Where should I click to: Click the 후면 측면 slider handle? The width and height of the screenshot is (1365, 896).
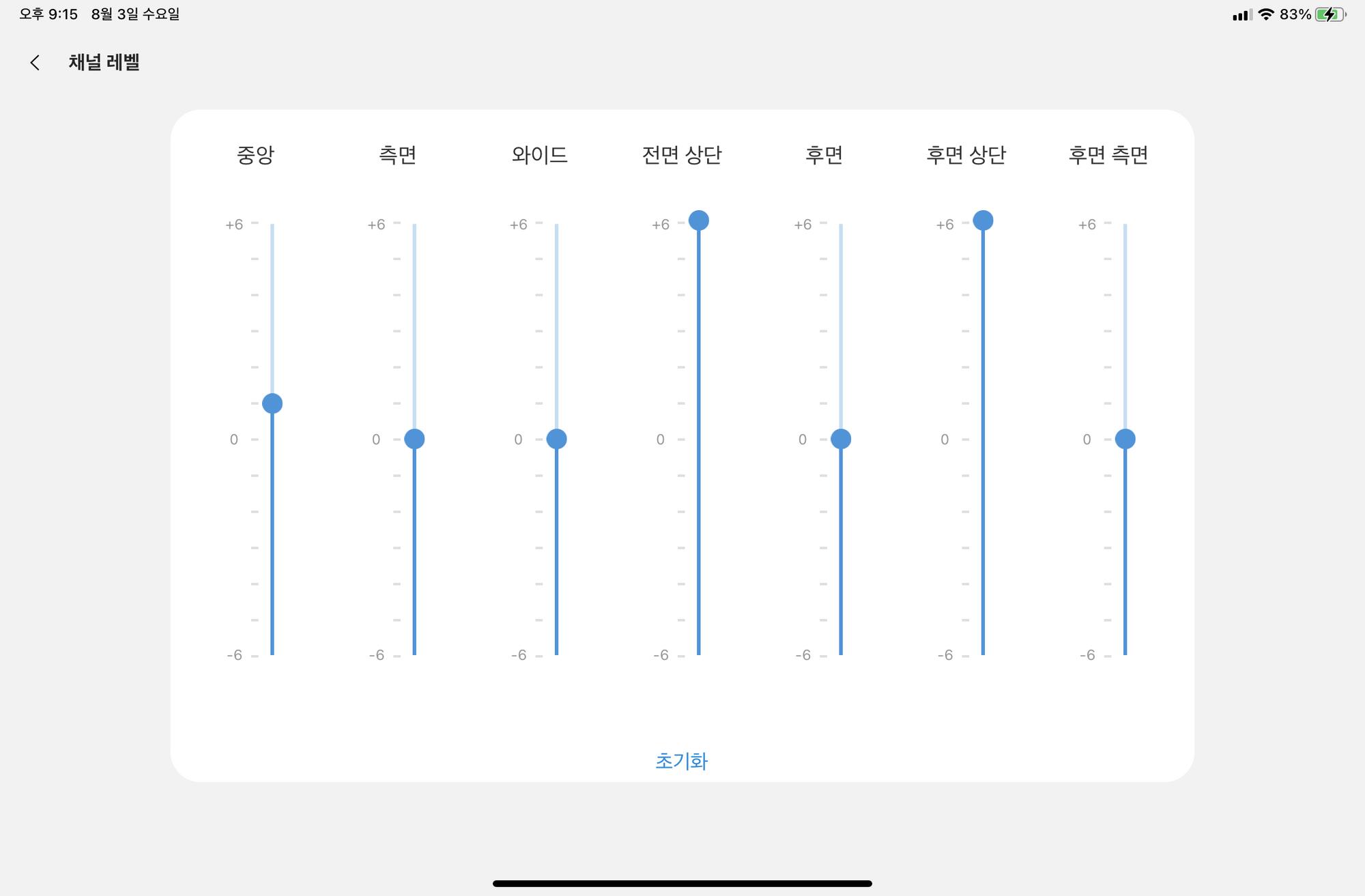pyautogui.click(x=1125, y=439)
